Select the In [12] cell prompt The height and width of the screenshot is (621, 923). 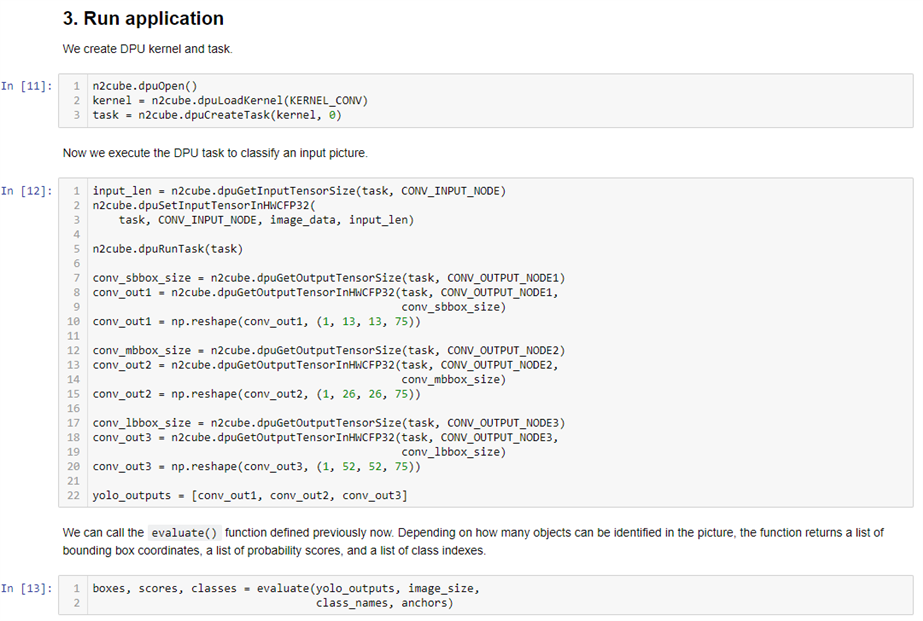(27, 191)
